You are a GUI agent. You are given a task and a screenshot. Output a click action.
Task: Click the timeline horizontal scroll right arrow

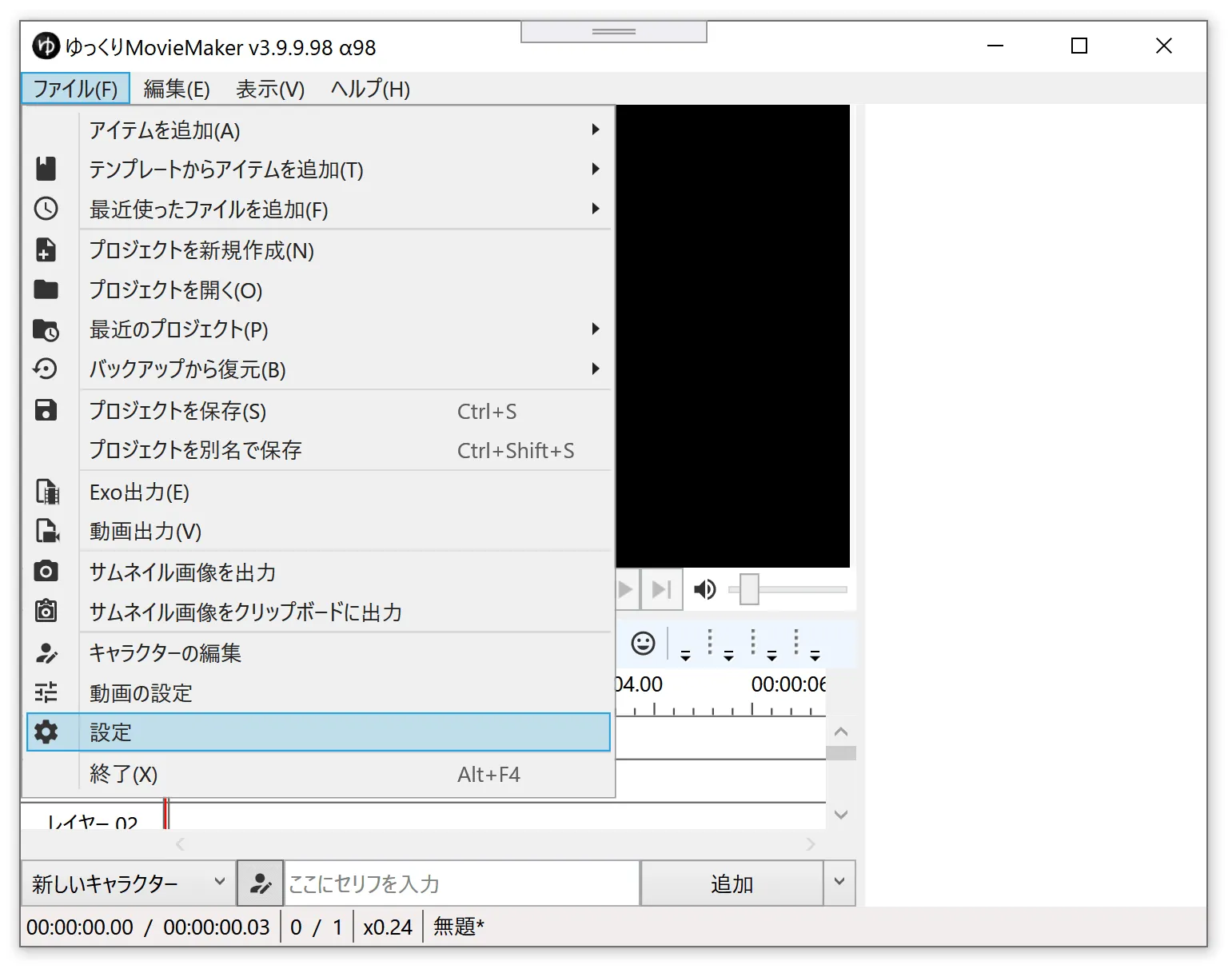[x=811, y=844]
